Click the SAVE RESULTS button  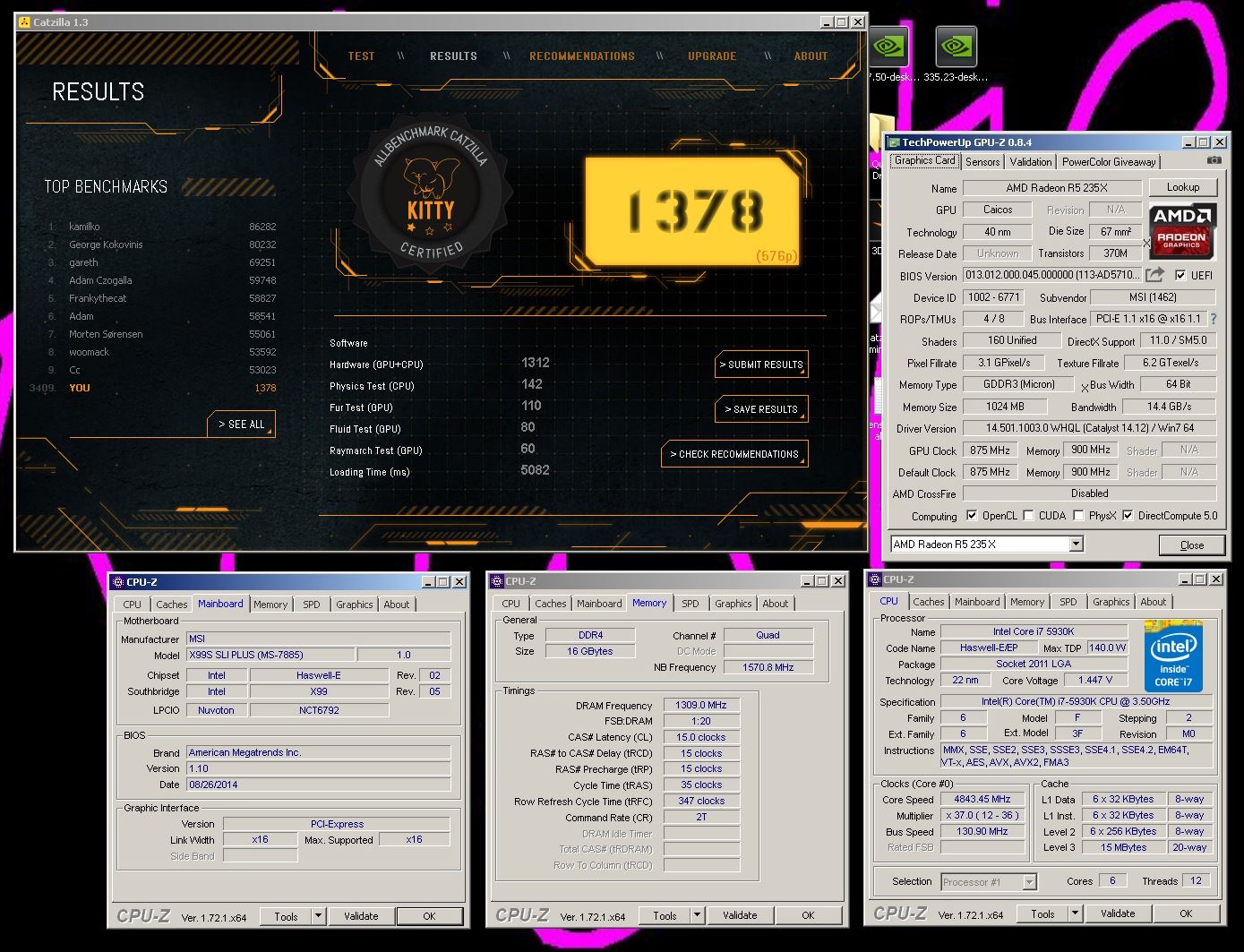[761, 409]
